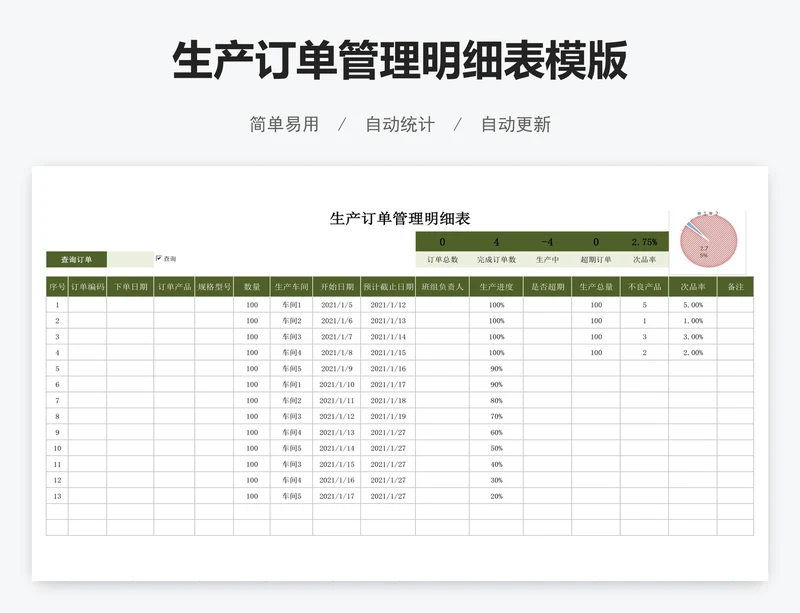Select the 2.00% defect rate cell
This screenshot has width=800, height=613.
click(693, 352)
